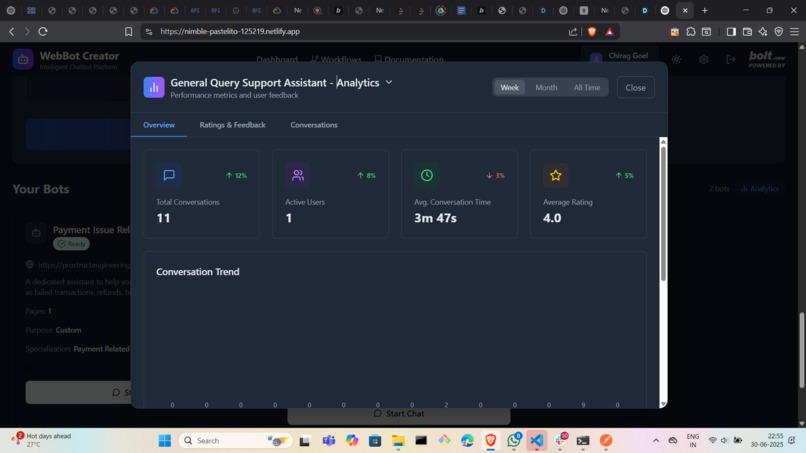The image size is (806, 453).
Task: Show hidden system tray icons
Action: click(656, 441)
